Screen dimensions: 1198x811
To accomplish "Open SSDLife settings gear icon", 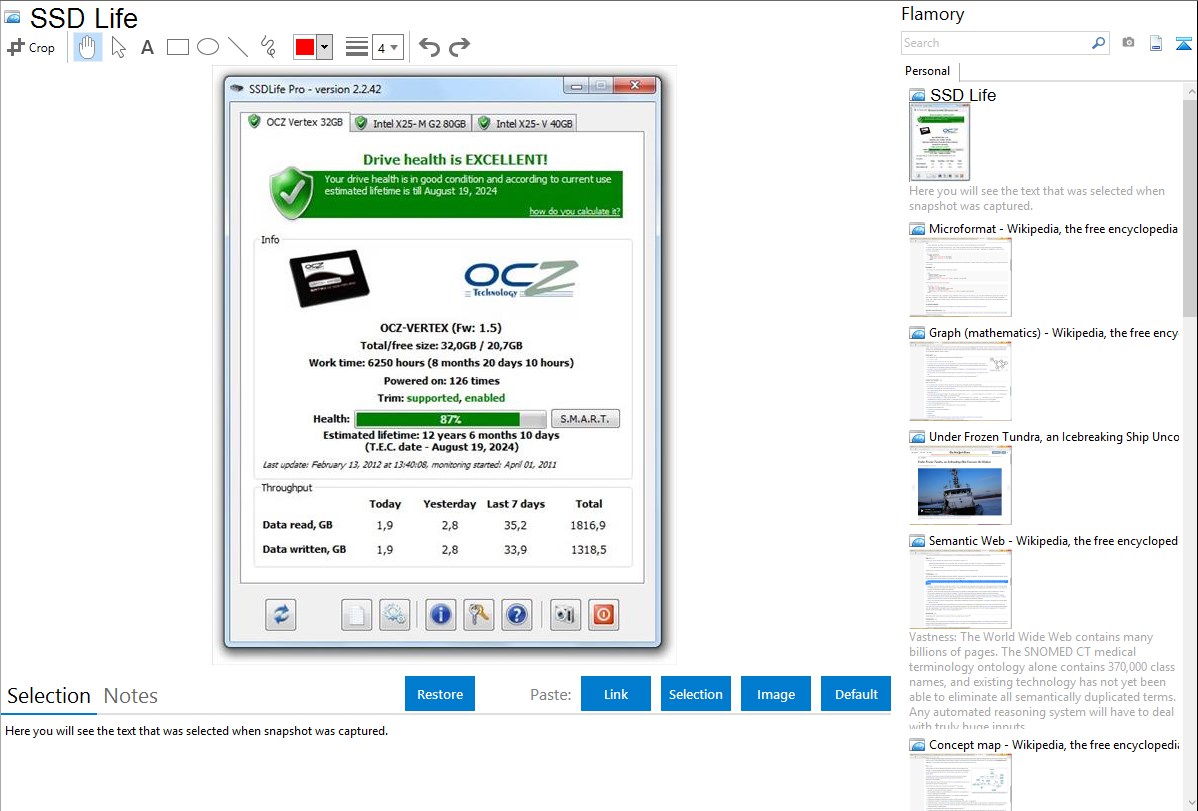I will pyautogui.click(x=394, y=615).
